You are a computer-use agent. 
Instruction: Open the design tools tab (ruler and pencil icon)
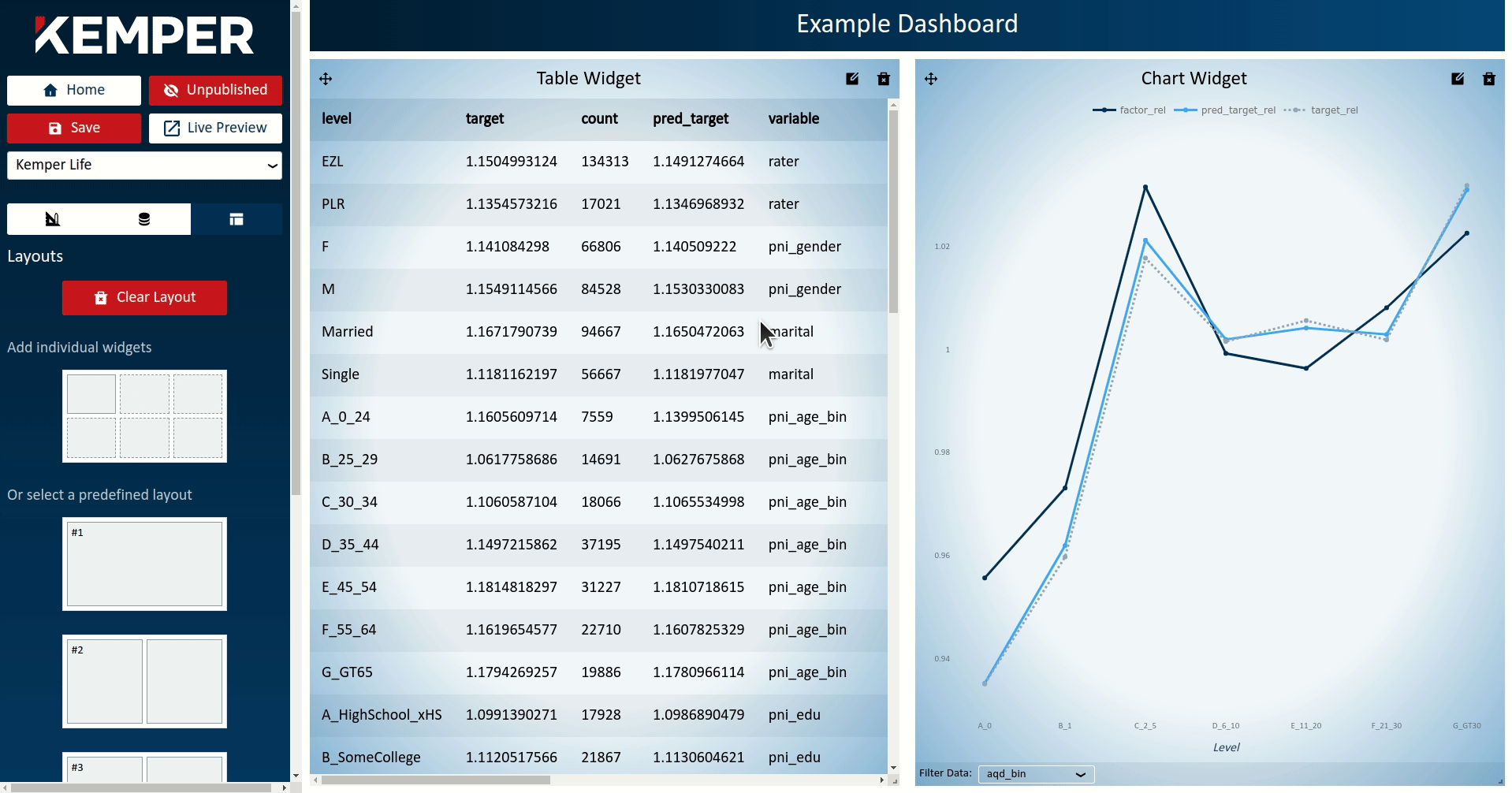click(x=53, y=219)
